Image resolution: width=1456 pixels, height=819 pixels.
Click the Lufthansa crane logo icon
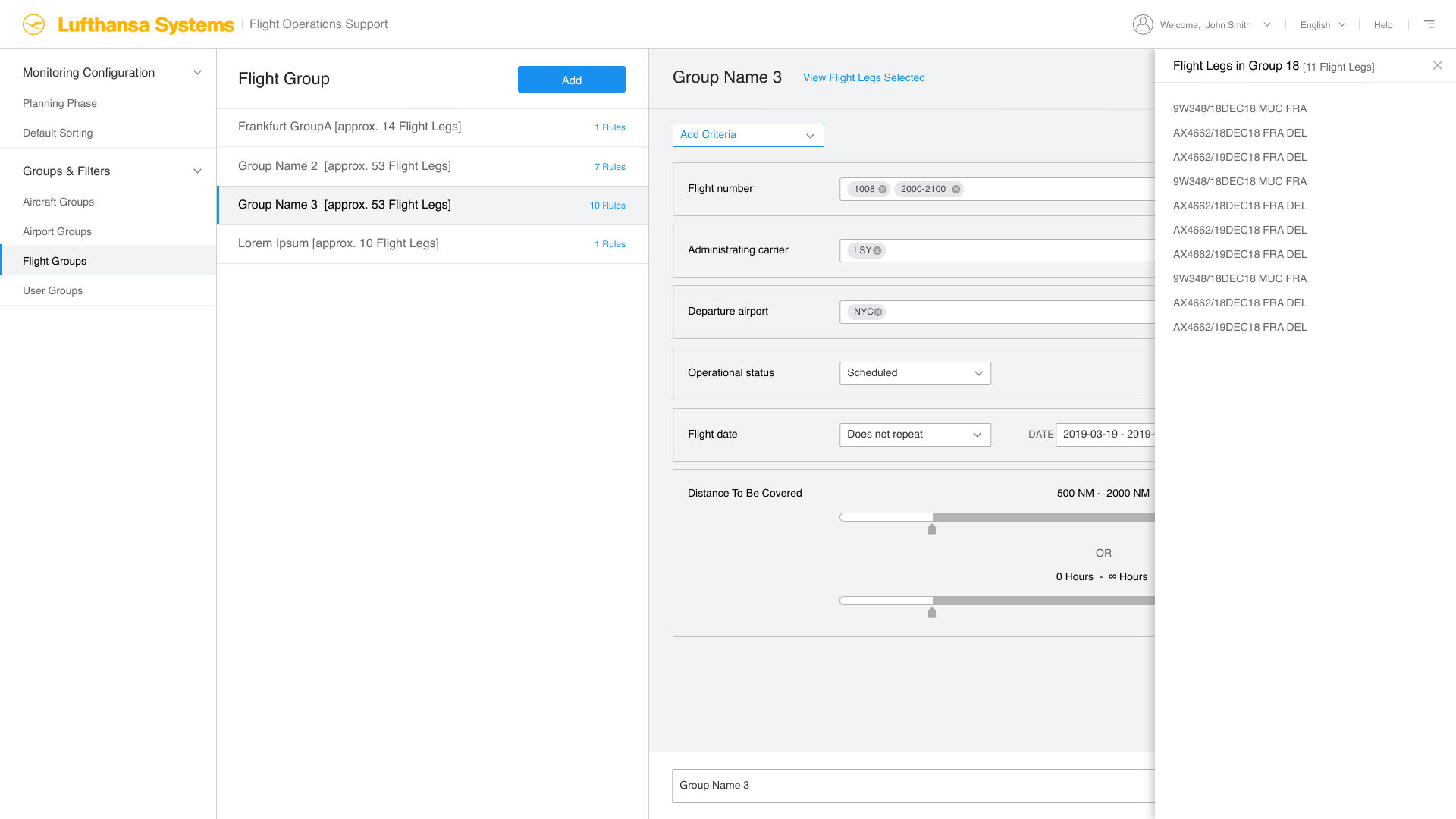(x=33, y=24)
